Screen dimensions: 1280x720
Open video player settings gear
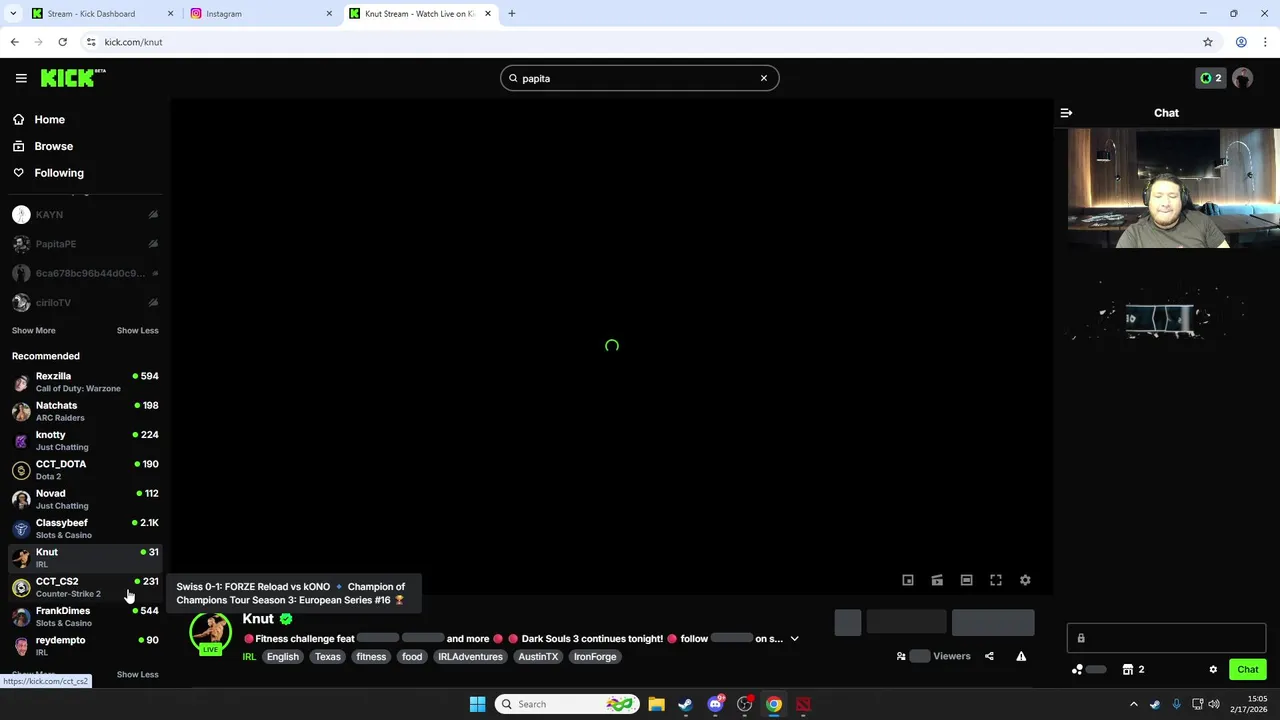tap(1025, 580)
